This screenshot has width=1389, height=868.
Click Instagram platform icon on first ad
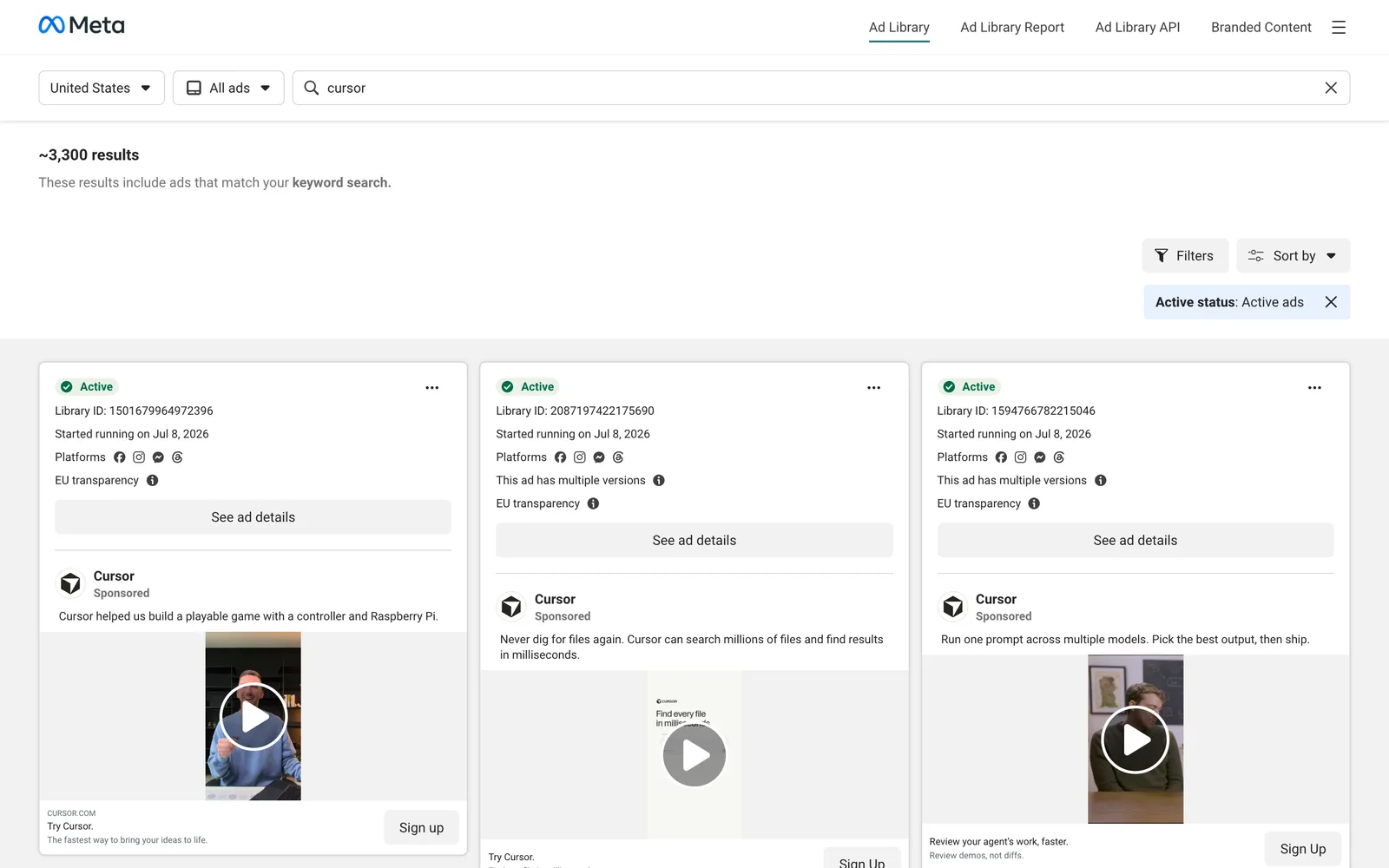pos(139,457)
